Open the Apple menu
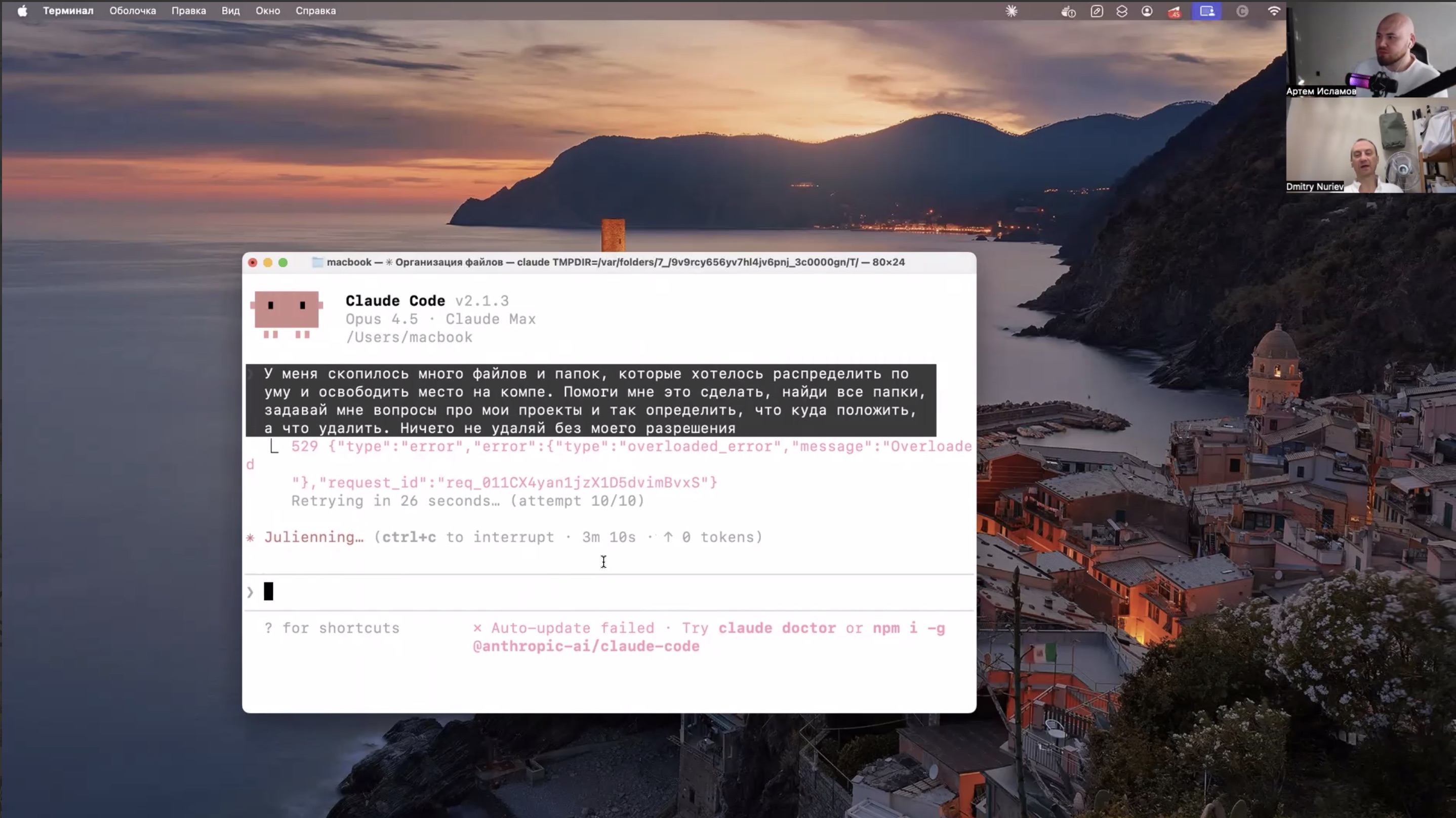 click(x=22, y=11)
